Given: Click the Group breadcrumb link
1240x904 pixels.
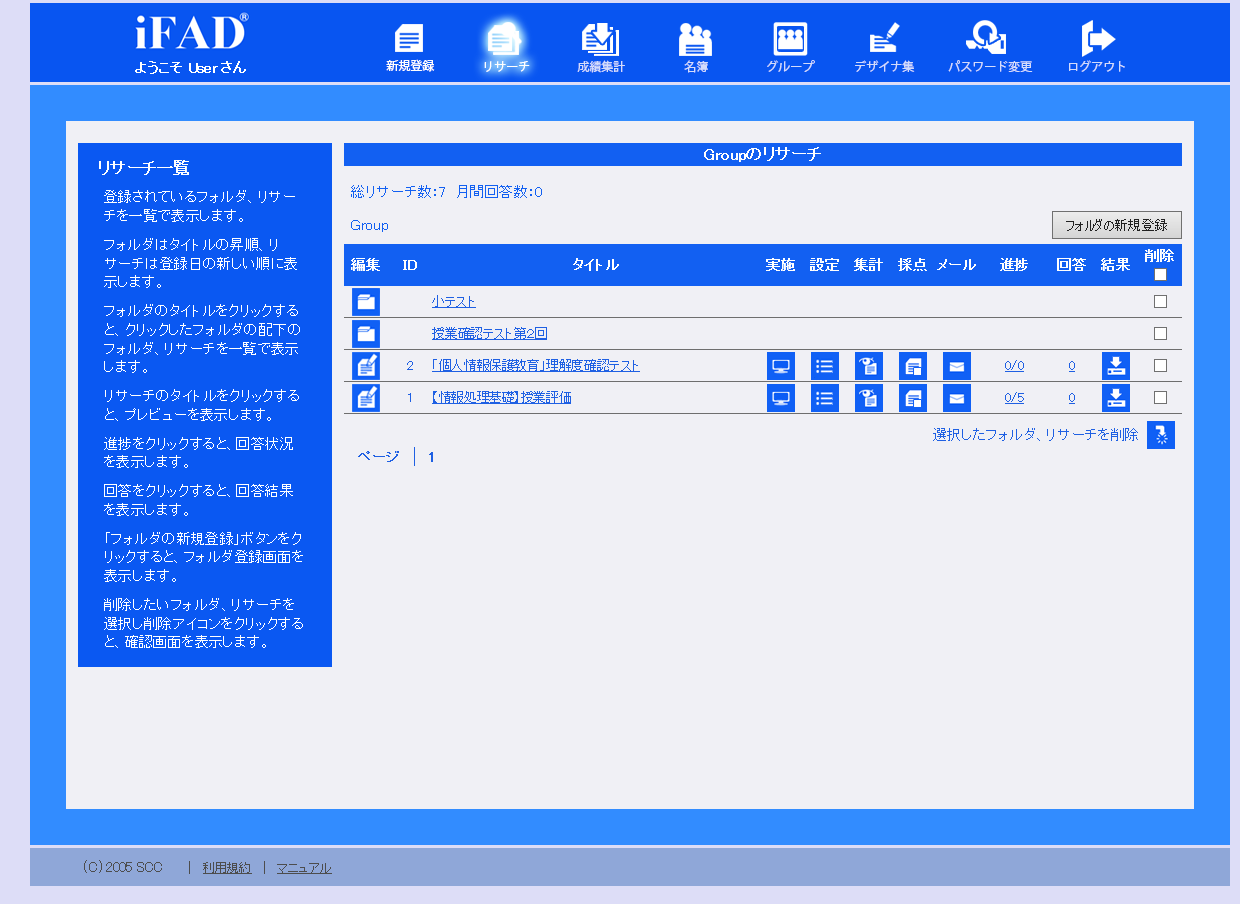Looking at the screenshot, I should click(x=369, y=226).
